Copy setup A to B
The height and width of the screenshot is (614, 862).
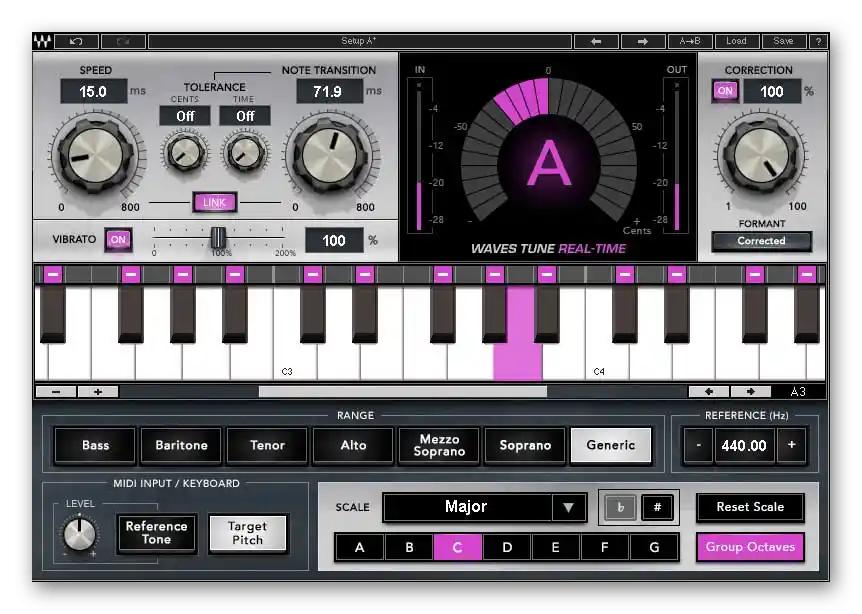pyautogui.click(x=690, y=41)
